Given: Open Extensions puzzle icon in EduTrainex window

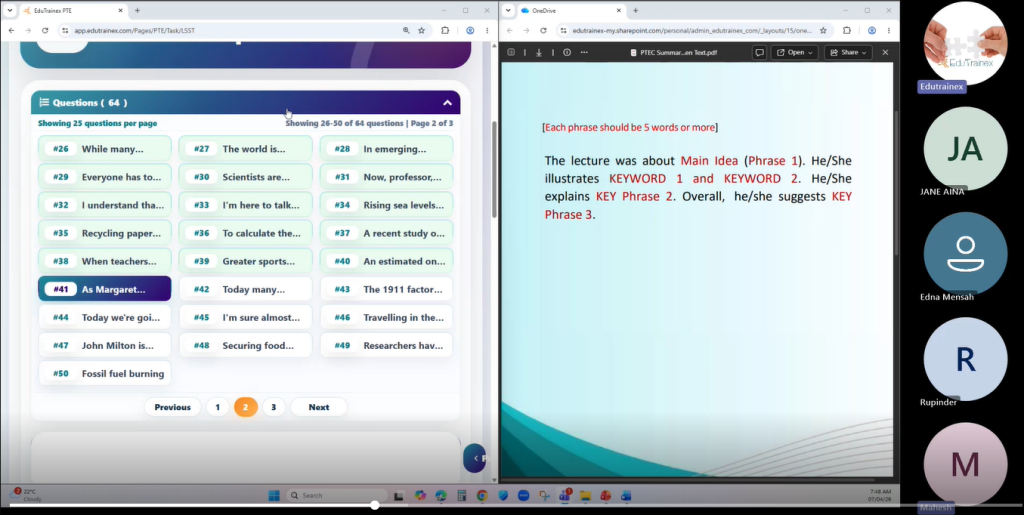Looking at the screenshot, I should pyautogui.click(x=445, y=31).
